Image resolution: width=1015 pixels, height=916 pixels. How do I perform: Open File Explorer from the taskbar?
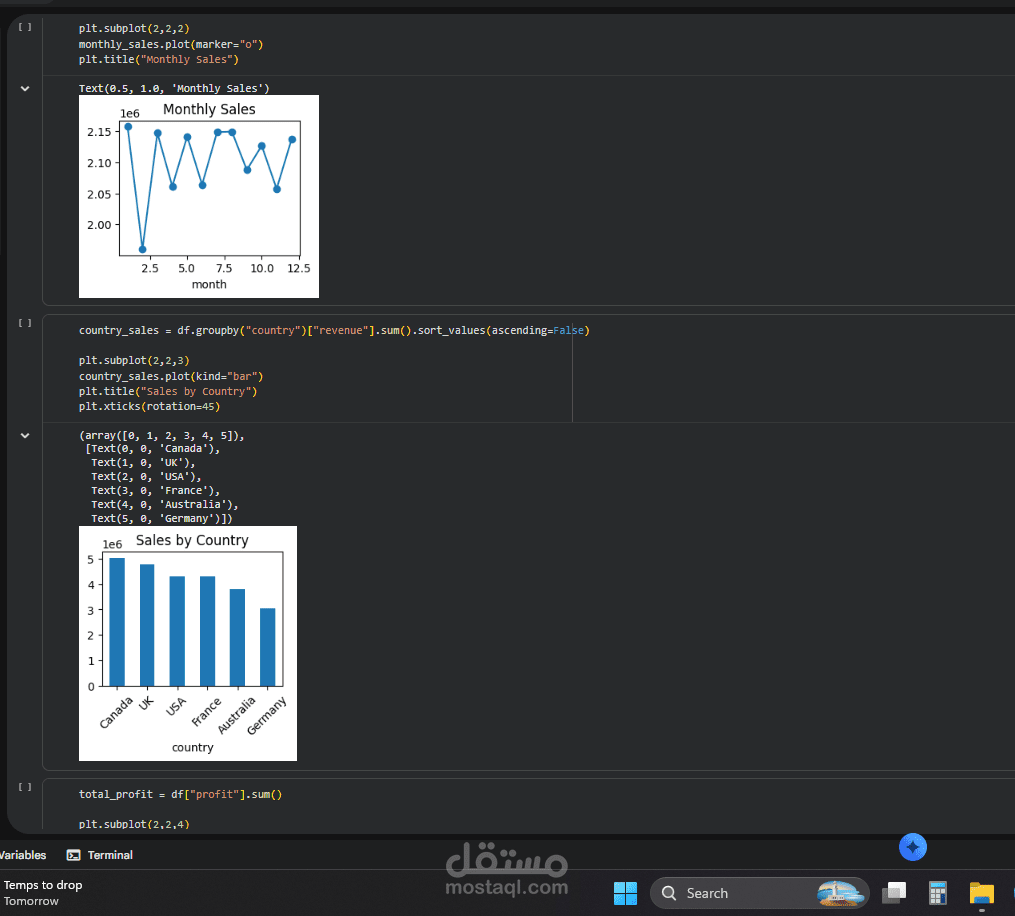point(981,893)
